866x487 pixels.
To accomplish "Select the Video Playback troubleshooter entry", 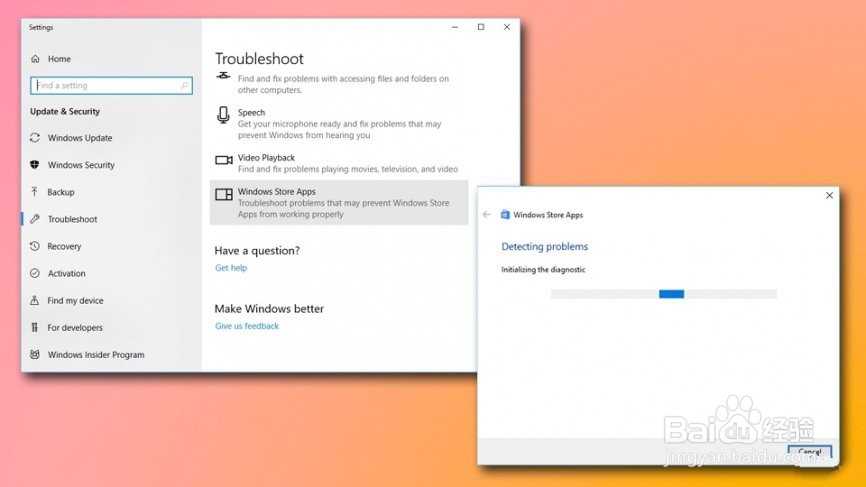I will click(339, 163).
